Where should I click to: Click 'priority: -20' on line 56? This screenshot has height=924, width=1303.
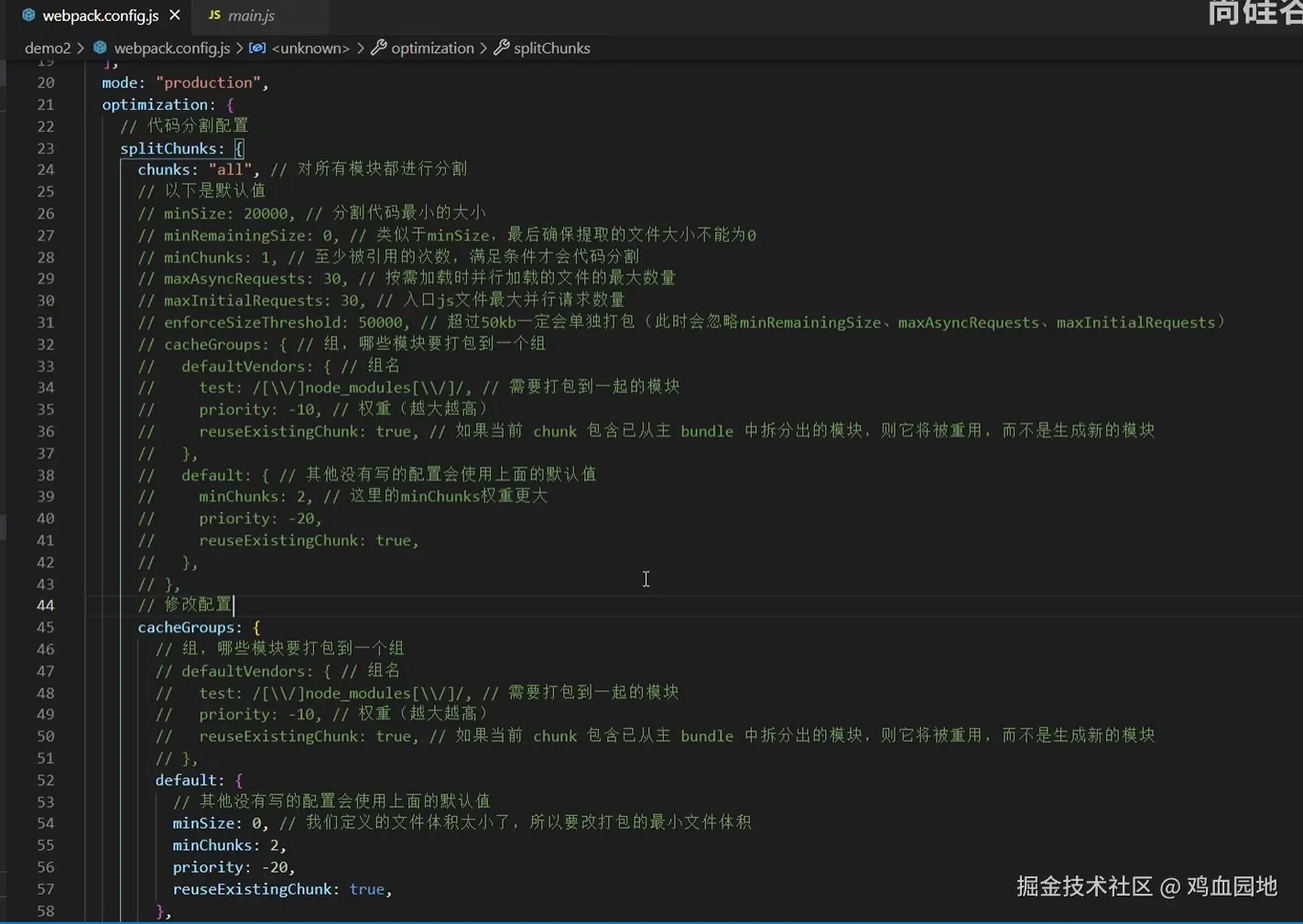pyautogui.click(x=231, y=867)
